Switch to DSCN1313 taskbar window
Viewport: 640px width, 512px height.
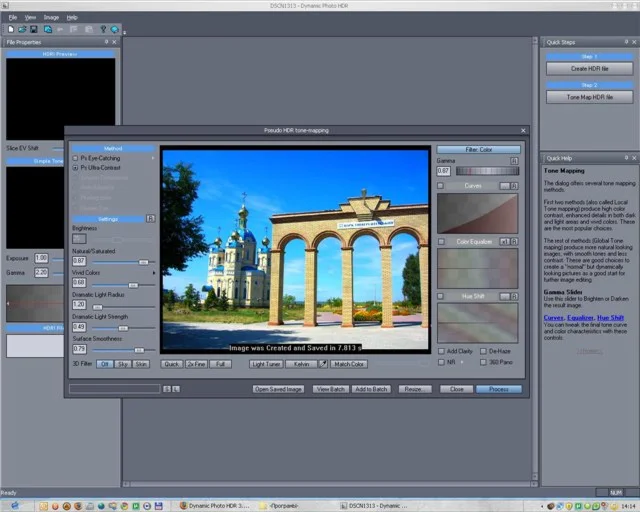[376, 506]
